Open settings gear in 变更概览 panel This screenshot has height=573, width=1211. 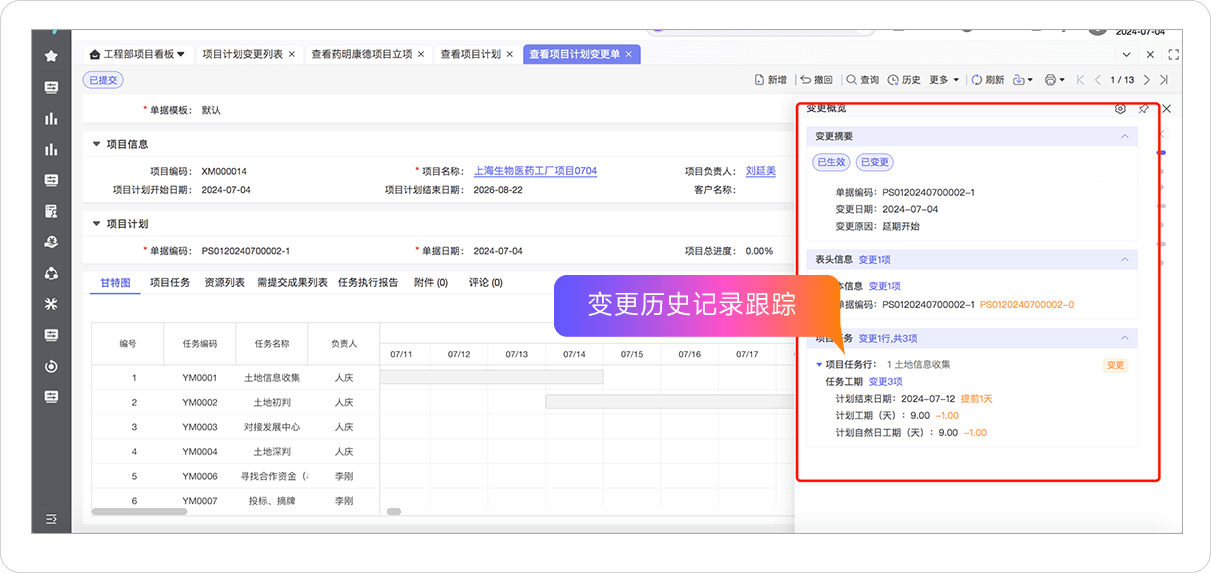click(x=1120, y=109)
